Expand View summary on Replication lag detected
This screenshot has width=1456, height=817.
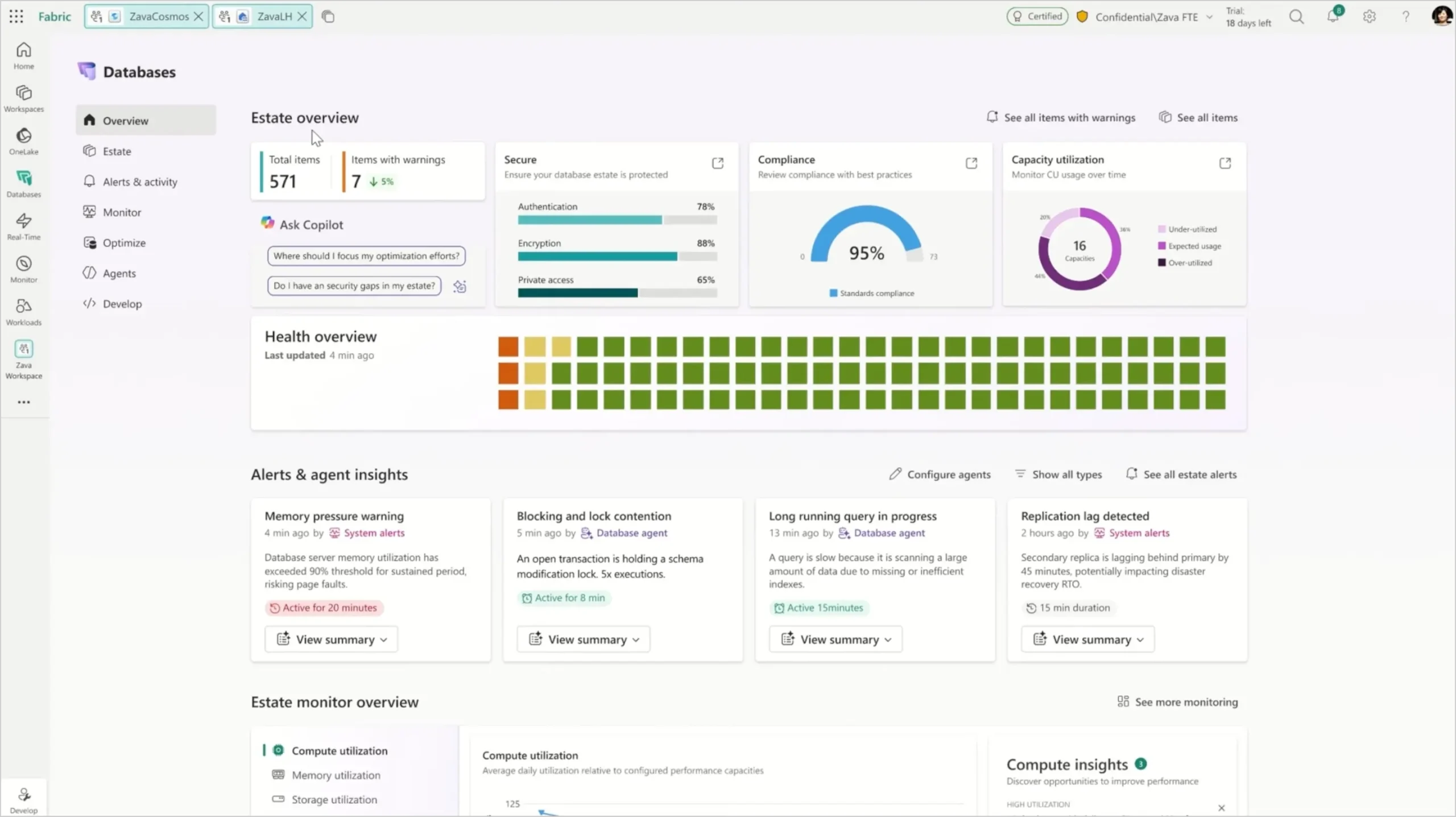point(1087,639)
